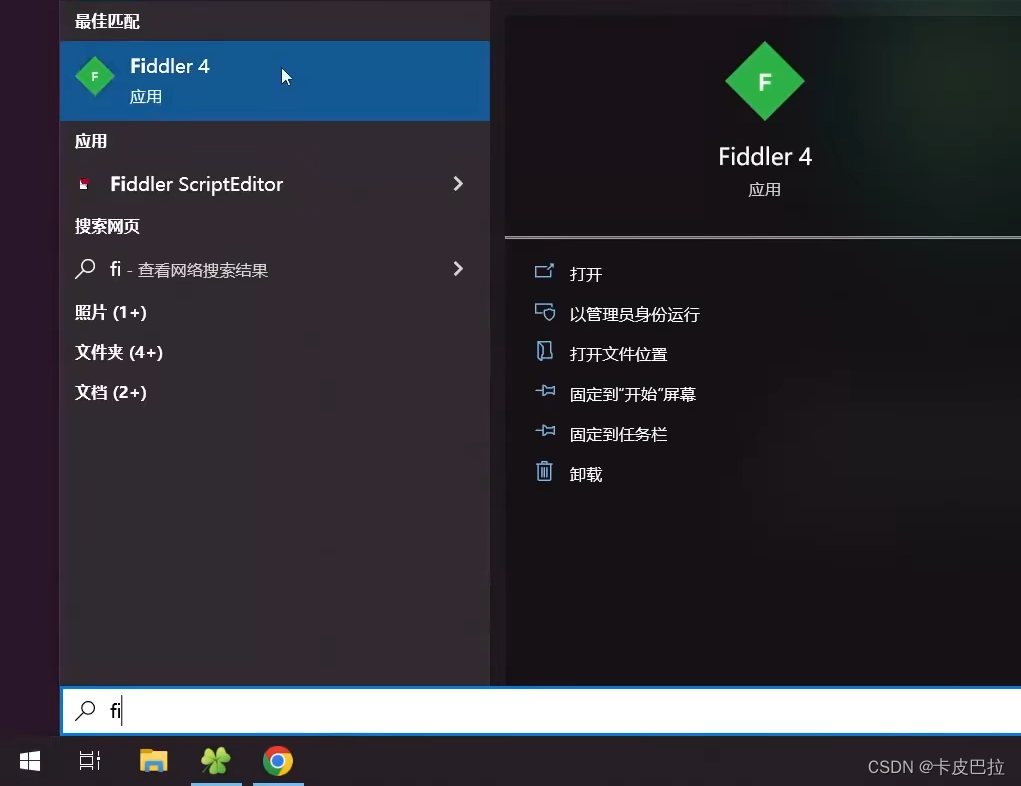Click the file location icon beside 打开文件位置
This screenshot has height=786, width=1021.
point(544,352)
